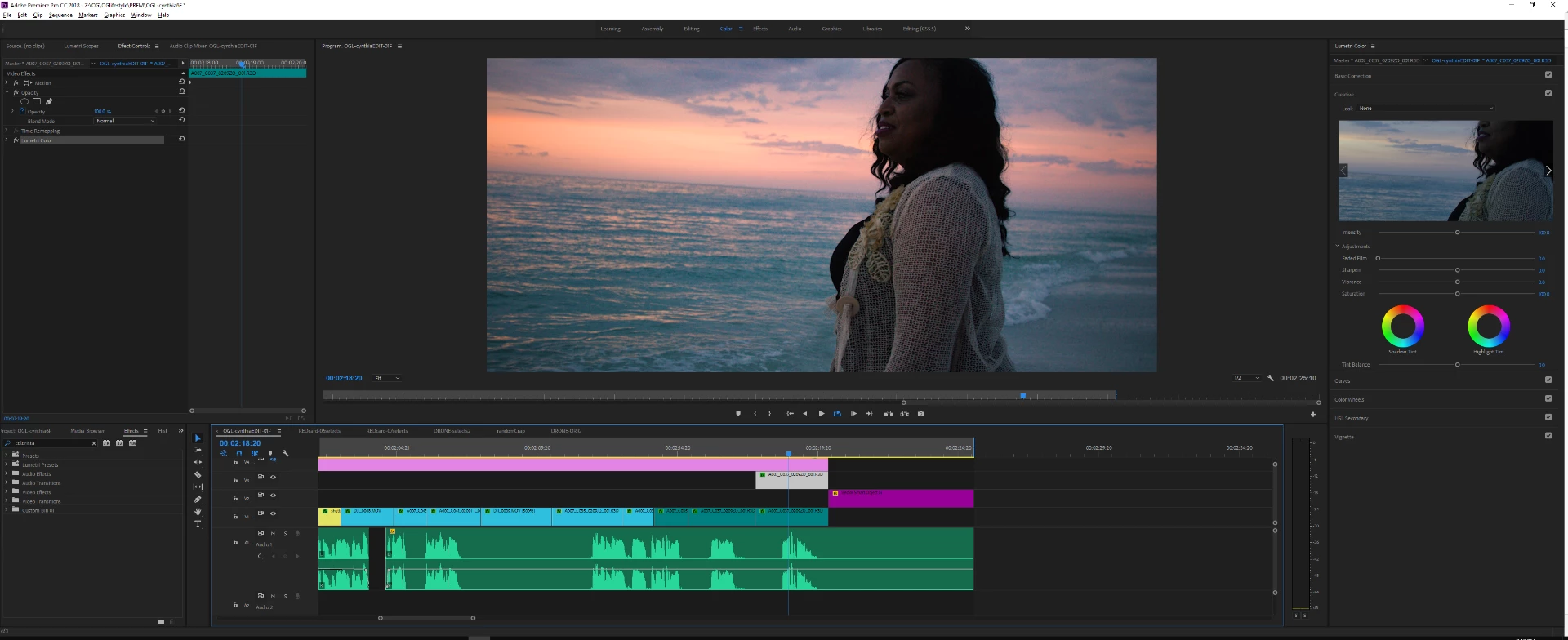1568x640 pixels.
Task: Click the Shadow Tint color wheel
Action: (x=1403, y=326)
